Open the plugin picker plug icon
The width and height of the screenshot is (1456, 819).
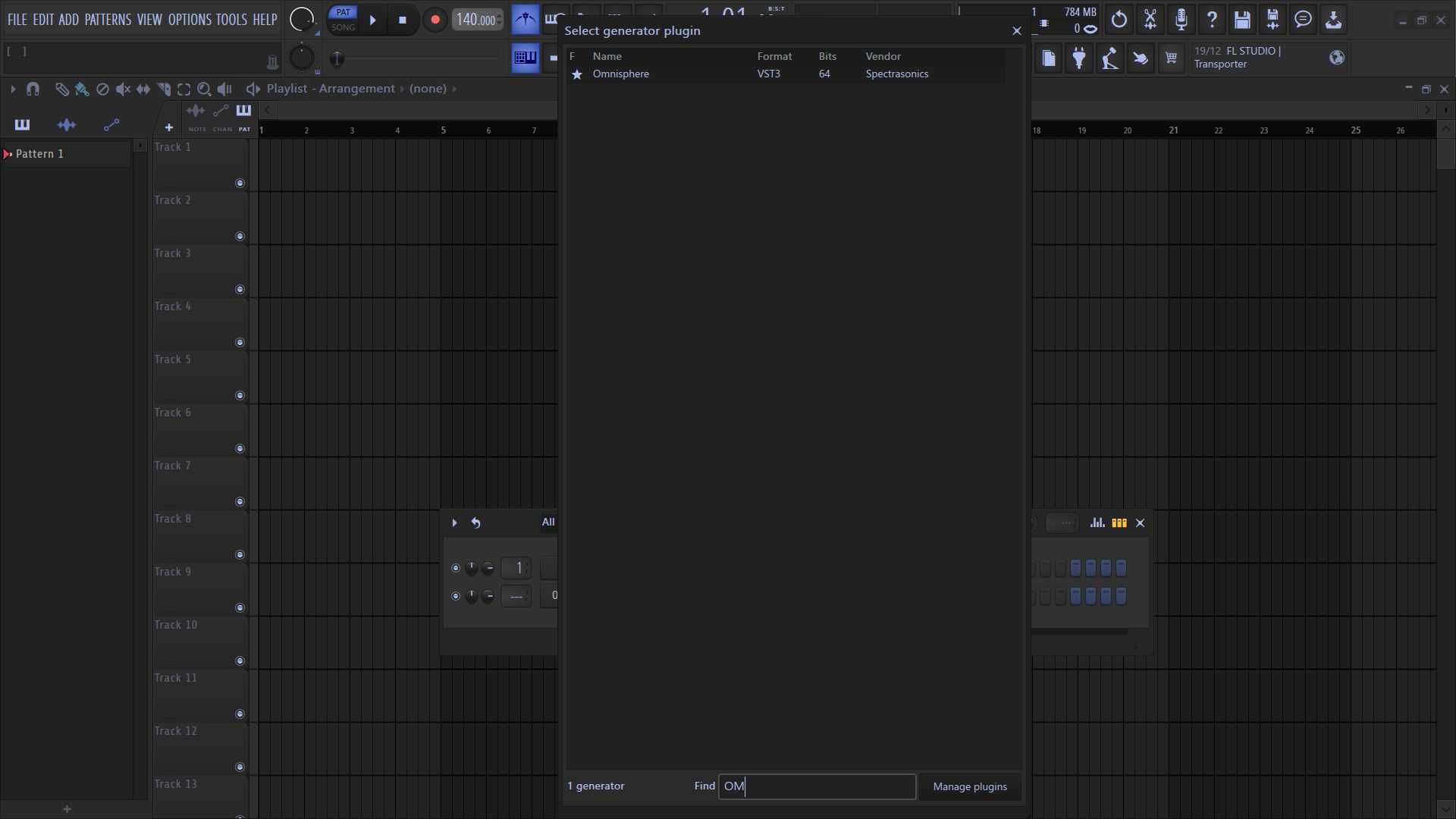pyautogui.click(x=1079, y=58)
